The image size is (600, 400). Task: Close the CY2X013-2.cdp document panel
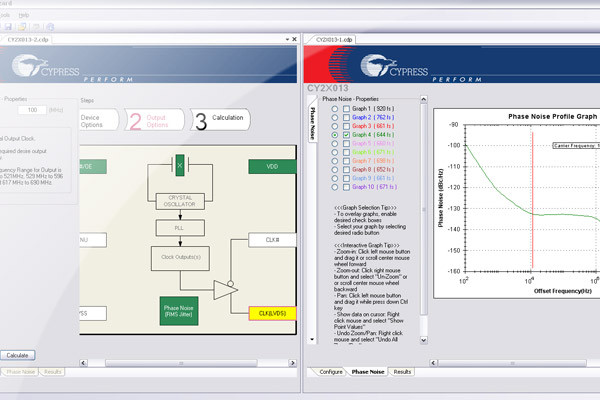(x=294, y=39)
